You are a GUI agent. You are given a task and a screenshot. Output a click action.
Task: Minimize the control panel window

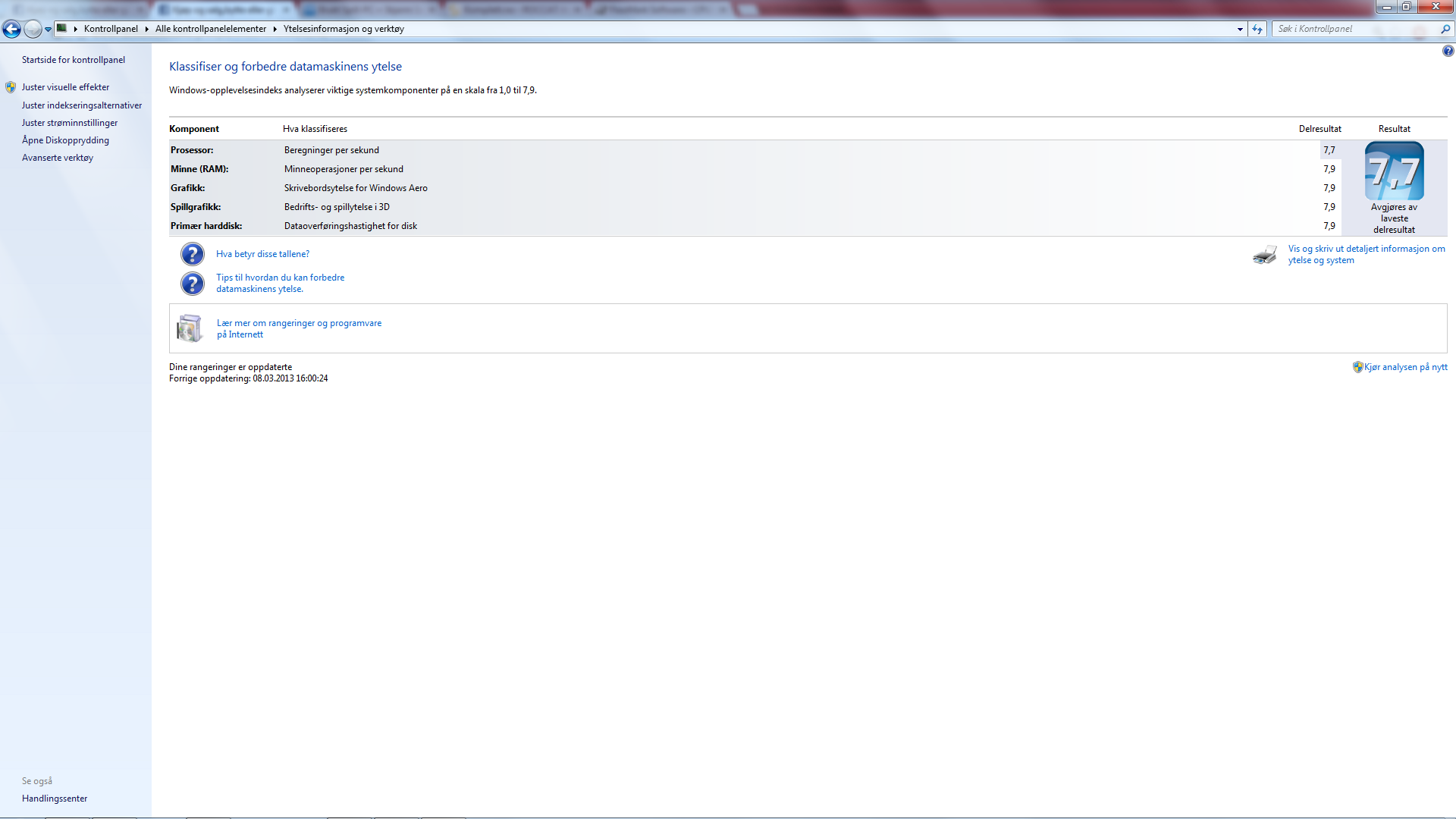[1387, 7]
